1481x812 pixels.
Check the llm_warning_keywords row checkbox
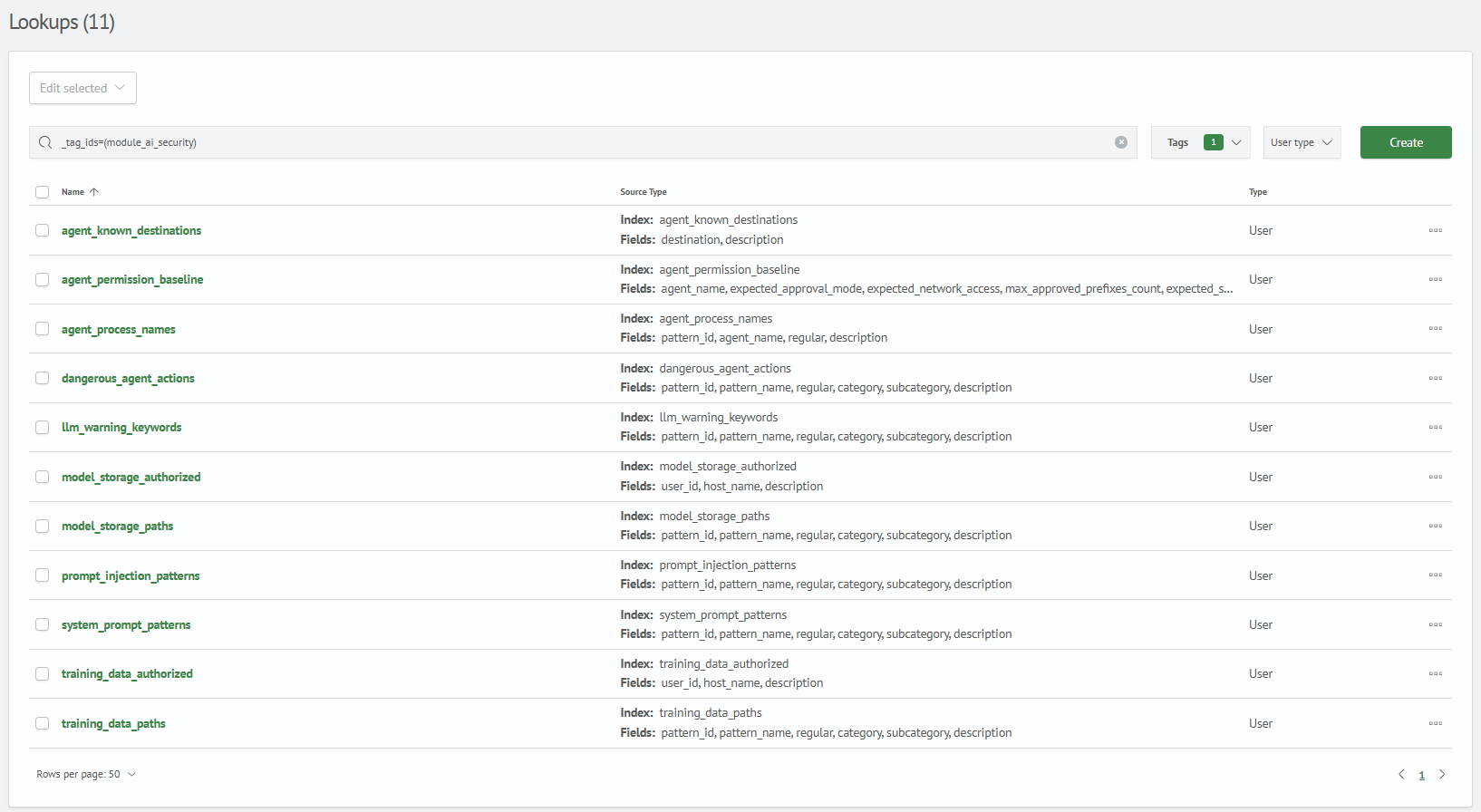click(x=42, y=427)
